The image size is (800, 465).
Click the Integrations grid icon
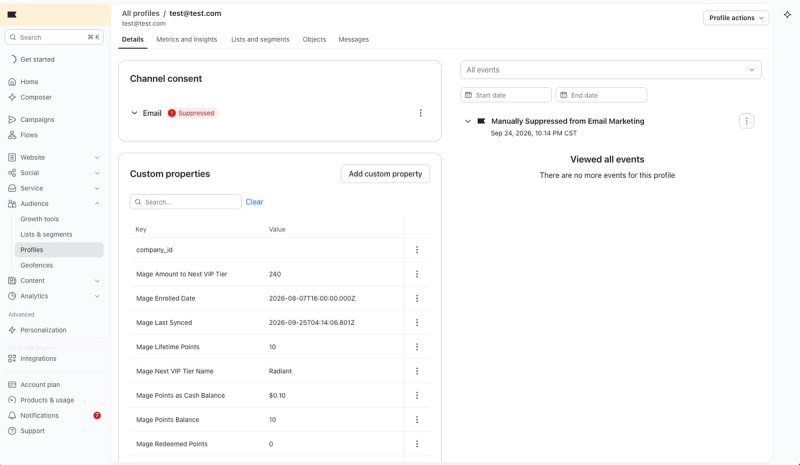[12, 358]
